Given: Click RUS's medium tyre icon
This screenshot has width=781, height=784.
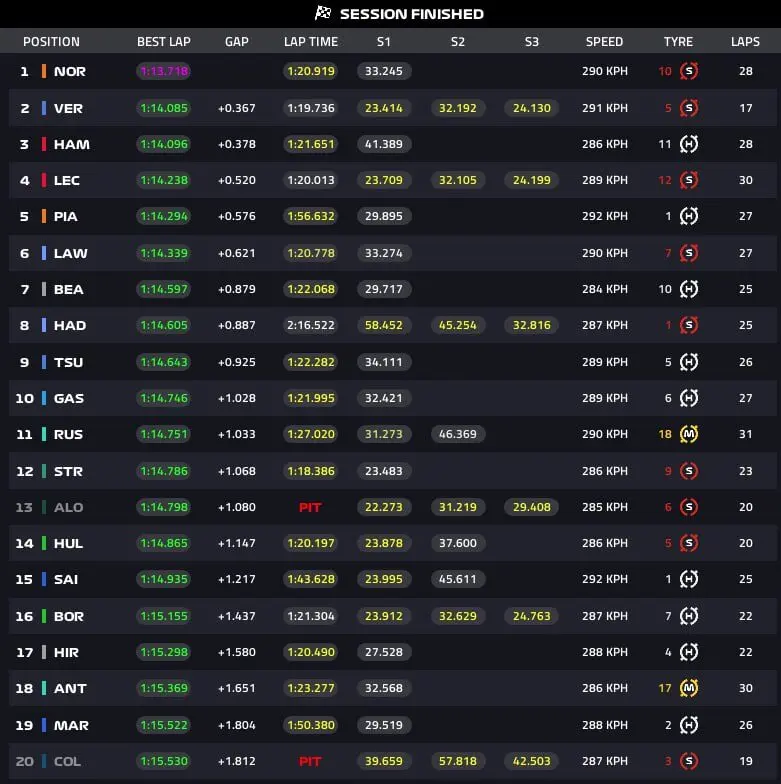Looking at the screenshot, I should 689,434.
